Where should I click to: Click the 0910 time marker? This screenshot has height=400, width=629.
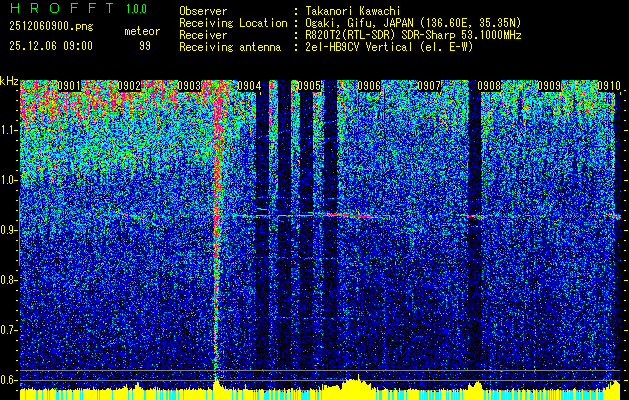(x=609, y=86)
